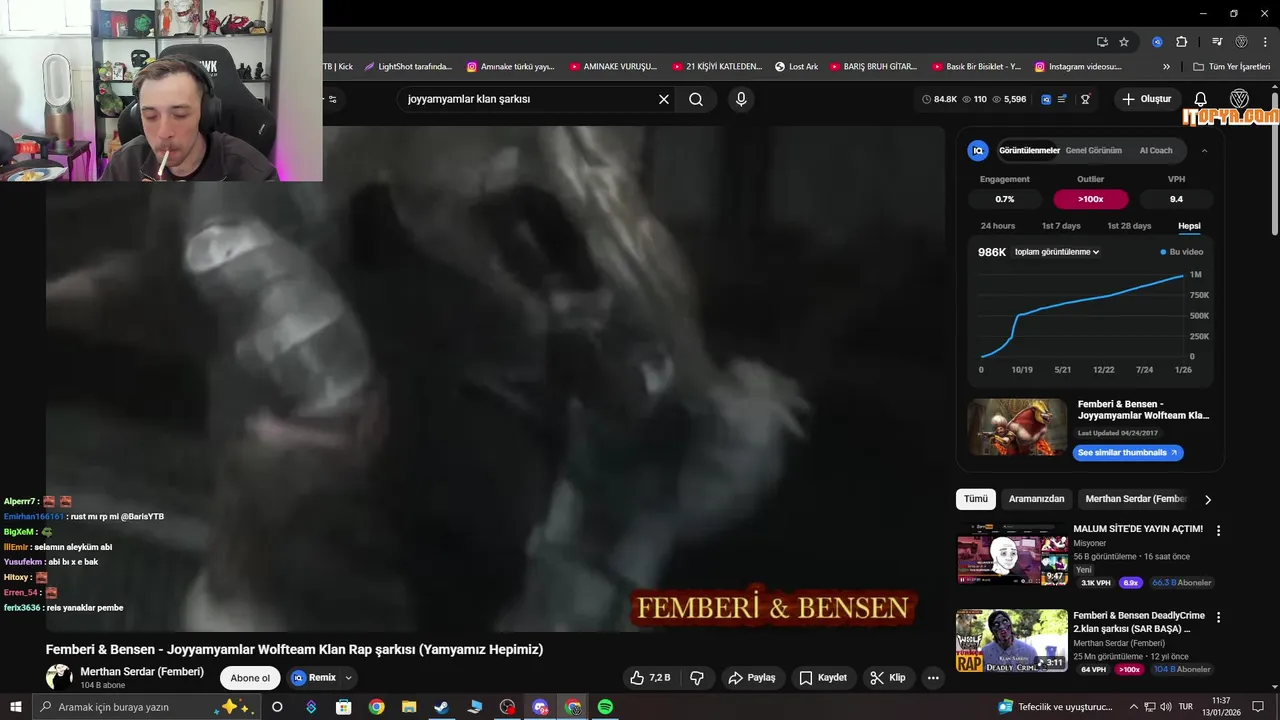
Task: Select Tümü filter chip
Action: pyautogui.click(x=976, y=499)
